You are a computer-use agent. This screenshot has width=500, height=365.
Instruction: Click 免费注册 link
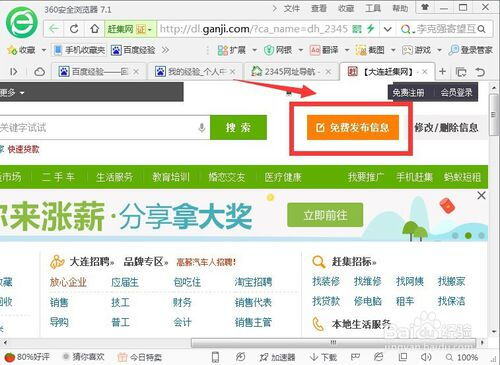click(x=408, y=92)
